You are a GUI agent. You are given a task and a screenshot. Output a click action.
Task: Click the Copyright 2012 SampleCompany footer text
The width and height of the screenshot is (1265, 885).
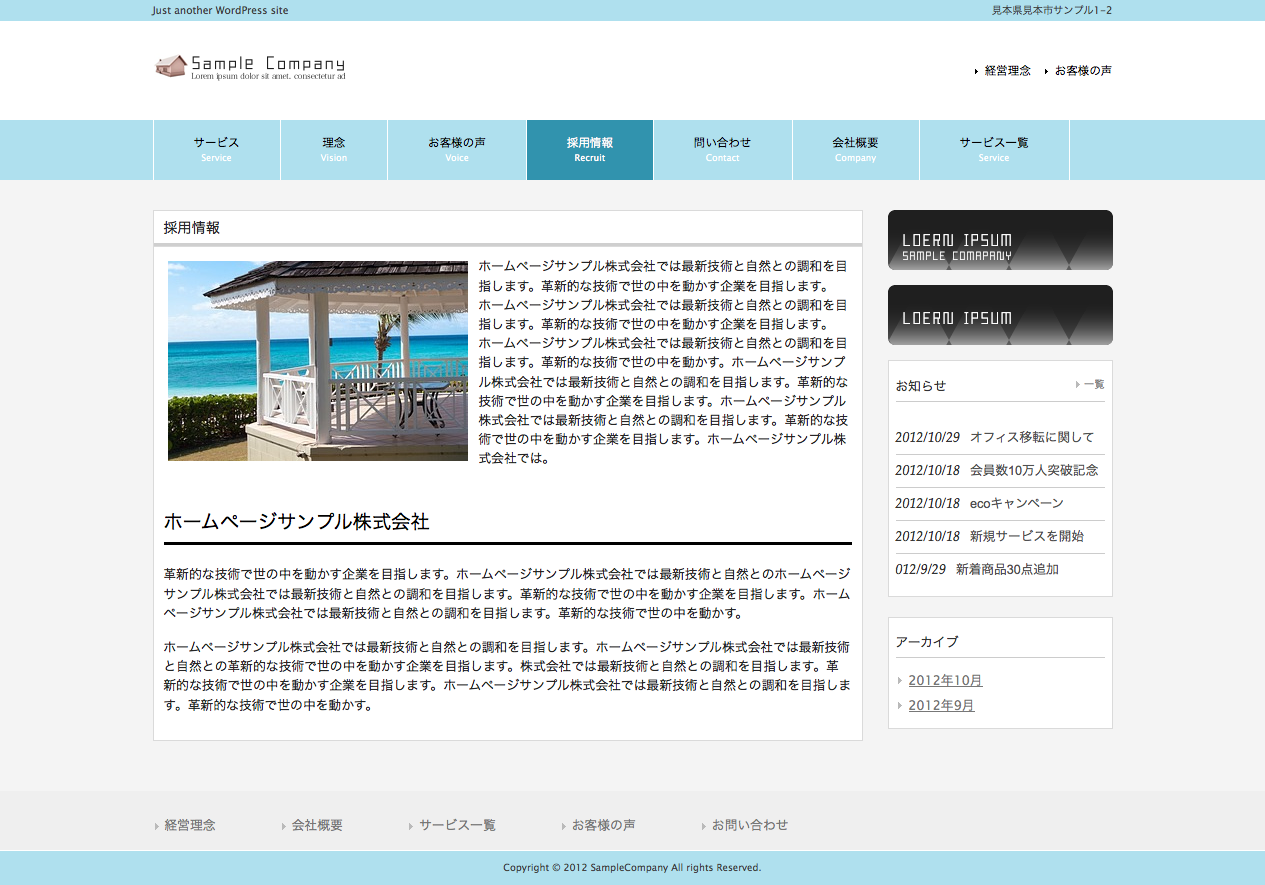pos(632,868)
